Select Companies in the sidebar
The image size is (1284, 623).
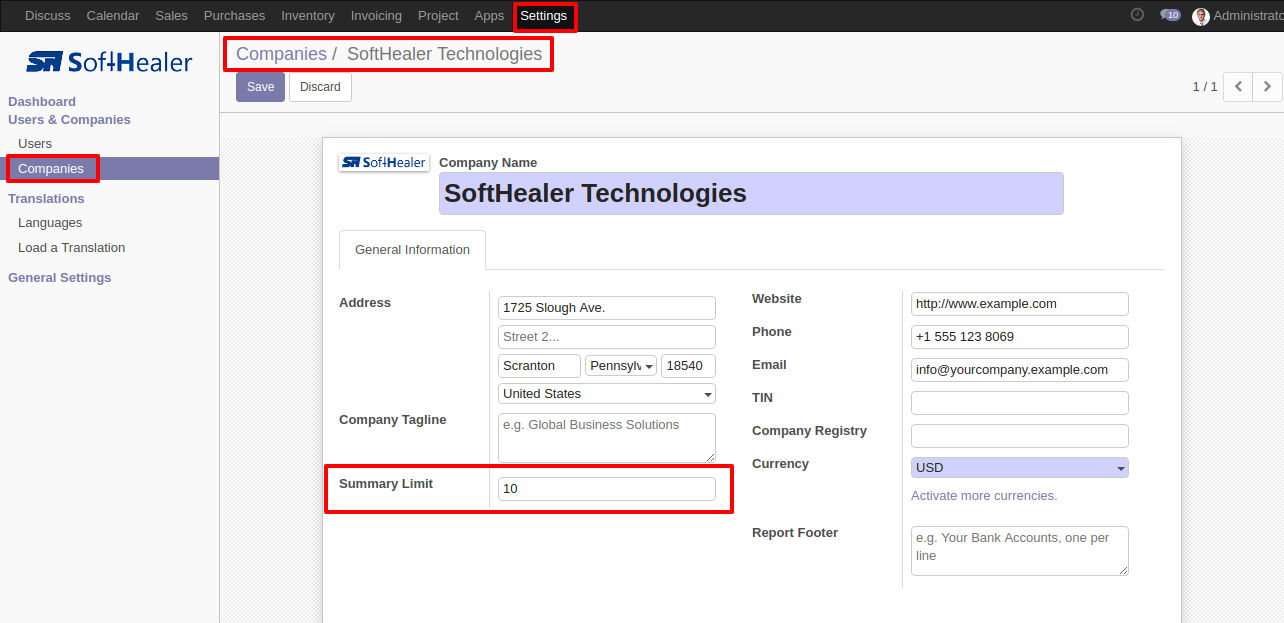click(x=51, y=169)
